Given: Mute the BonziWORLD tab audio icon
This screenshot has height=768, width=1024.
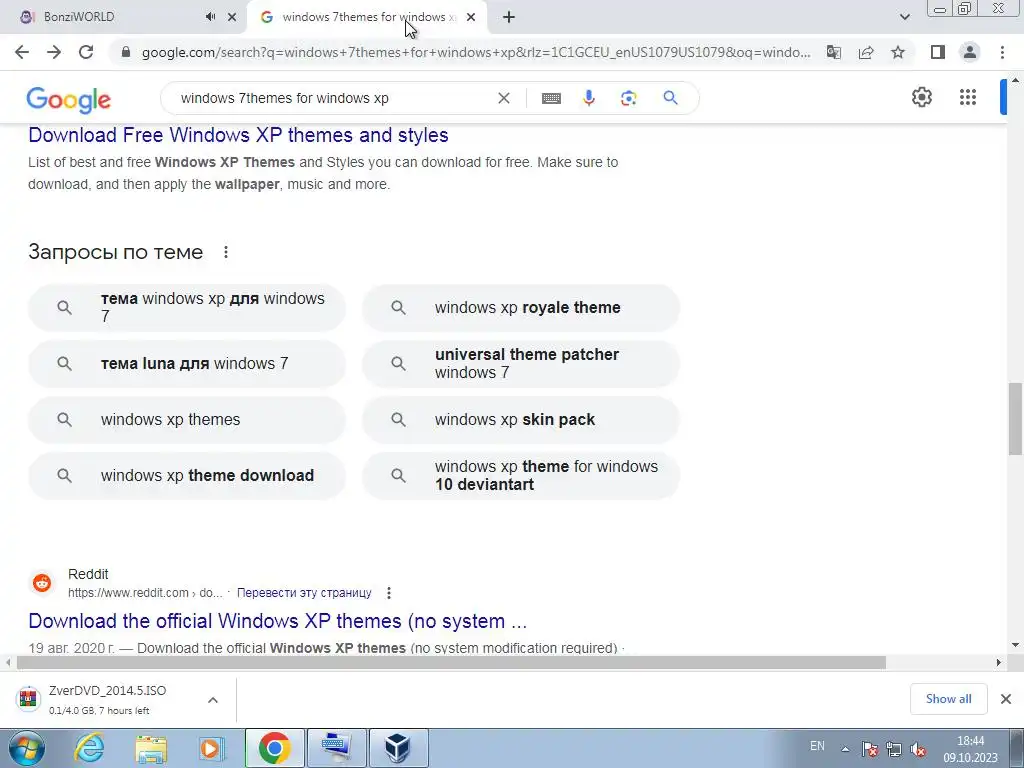Looking at the screenshot, I should click(x=210, y=17).
